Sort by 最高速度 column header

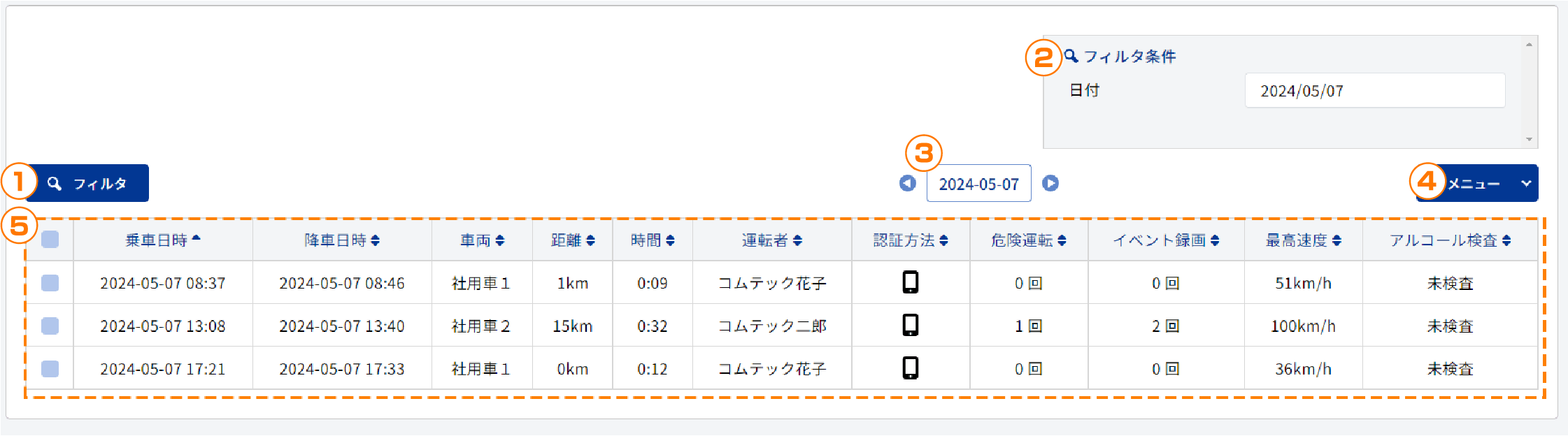[x=1303, y=240]
